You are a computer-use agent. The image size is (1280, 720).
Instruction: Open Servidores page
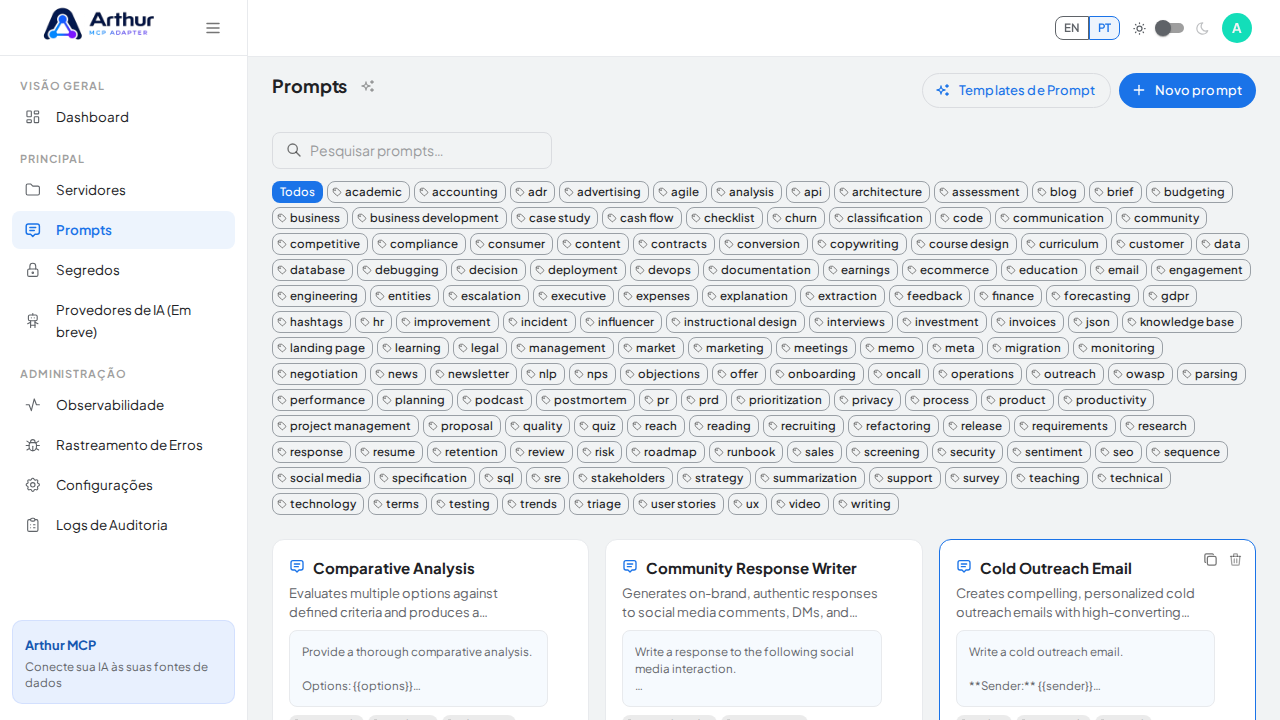123,190
